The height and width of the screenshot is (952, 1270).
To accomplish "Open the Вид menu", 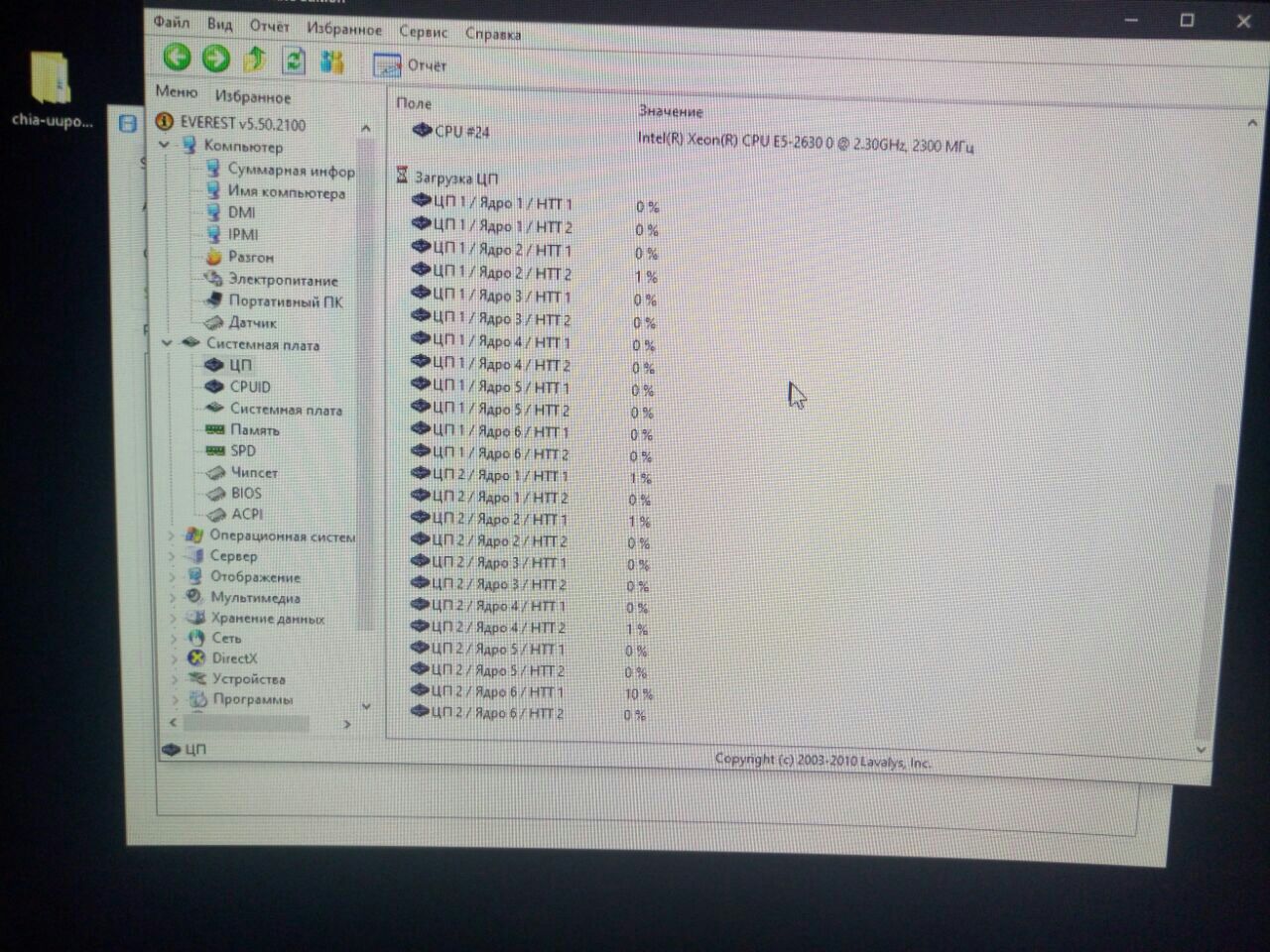I will click(x=219, y=24).
